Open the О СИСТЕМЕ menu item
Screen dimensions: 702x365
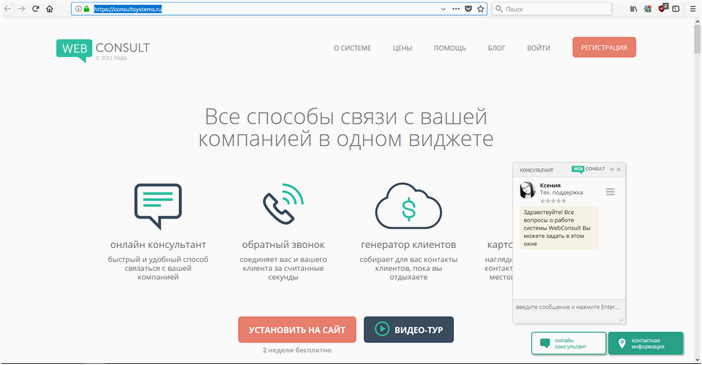352,48
